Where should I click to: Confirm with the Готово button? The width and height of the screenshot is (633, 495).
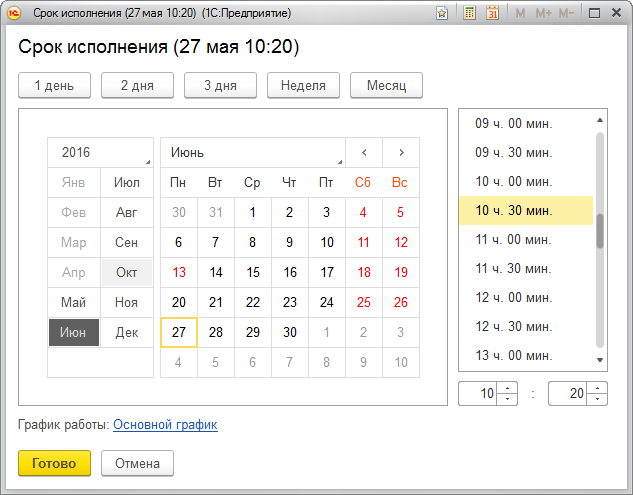click(x=54, y=463)
